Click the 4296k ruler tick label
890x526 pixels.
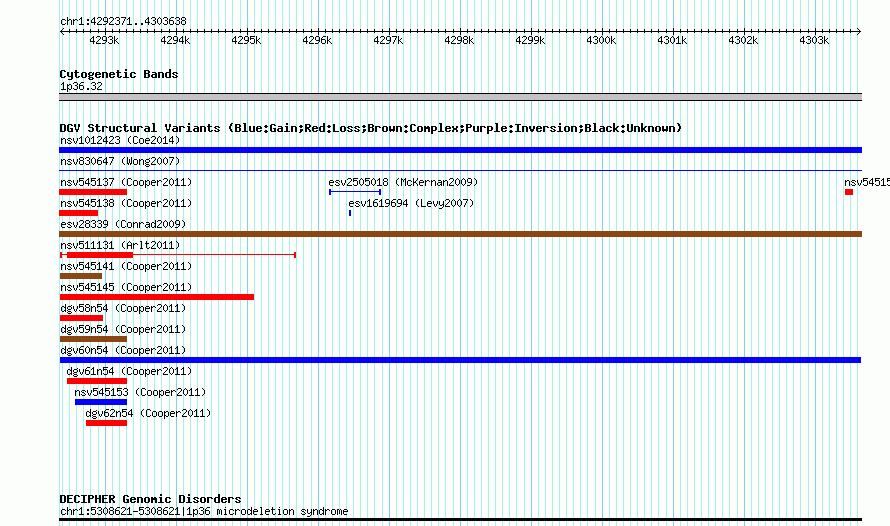pos(317,40)
